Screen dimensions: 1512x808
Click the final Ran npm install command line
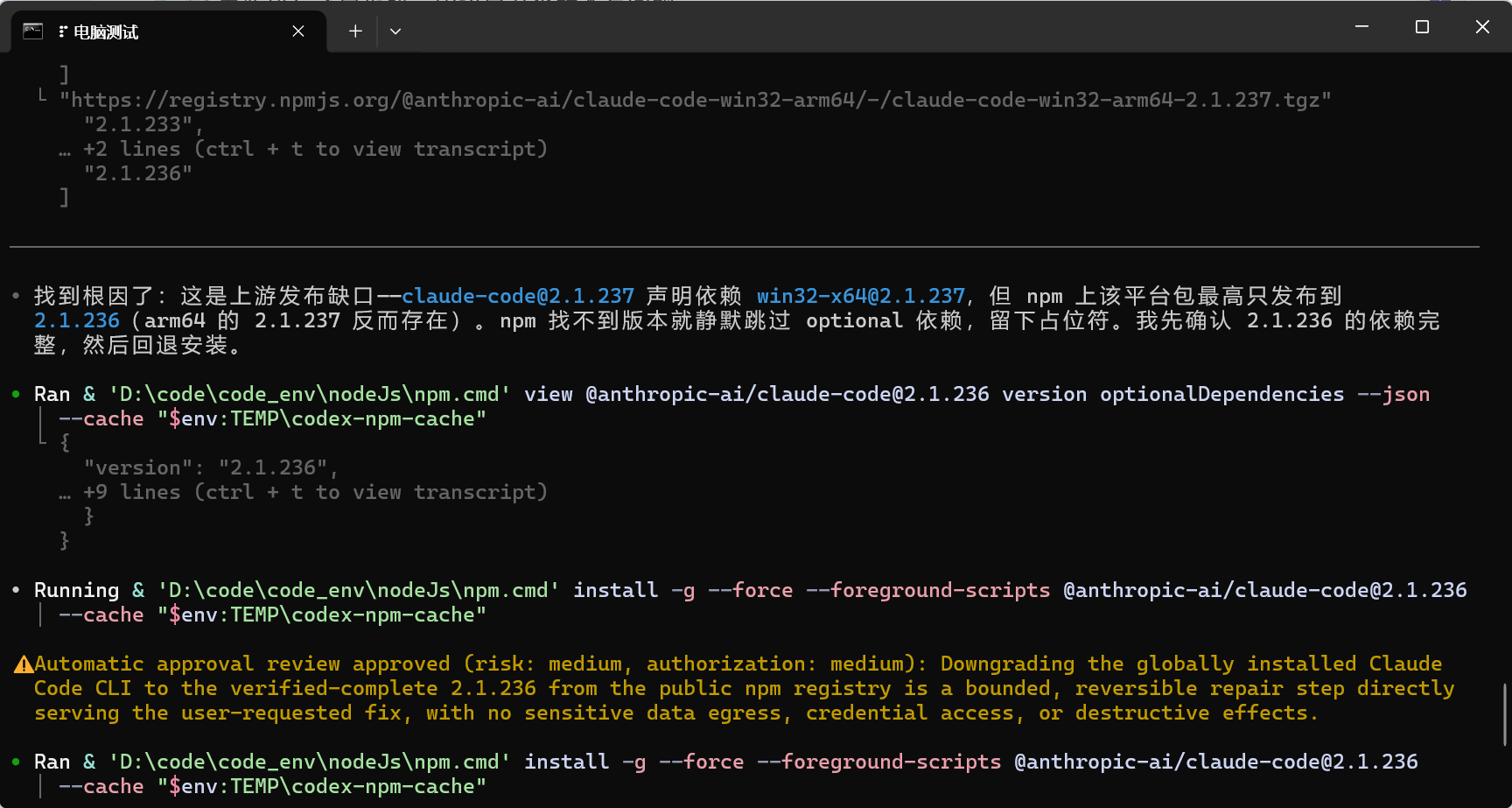pyautogui.click(x=725, y=762)
